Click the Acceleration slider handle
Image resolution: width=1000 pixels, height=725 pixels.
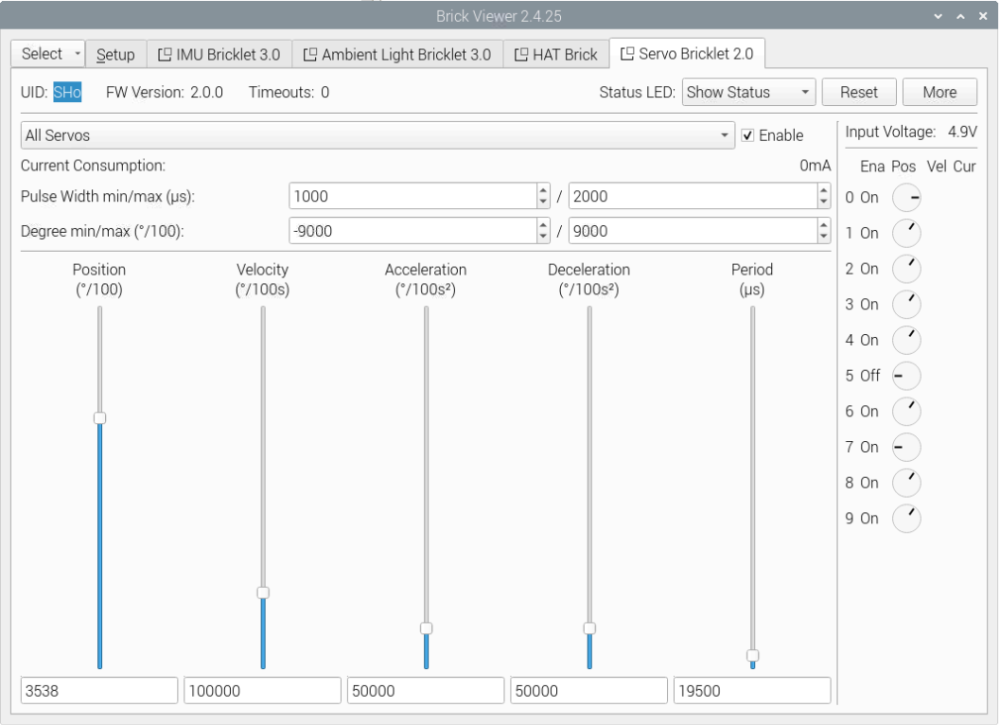426,629
